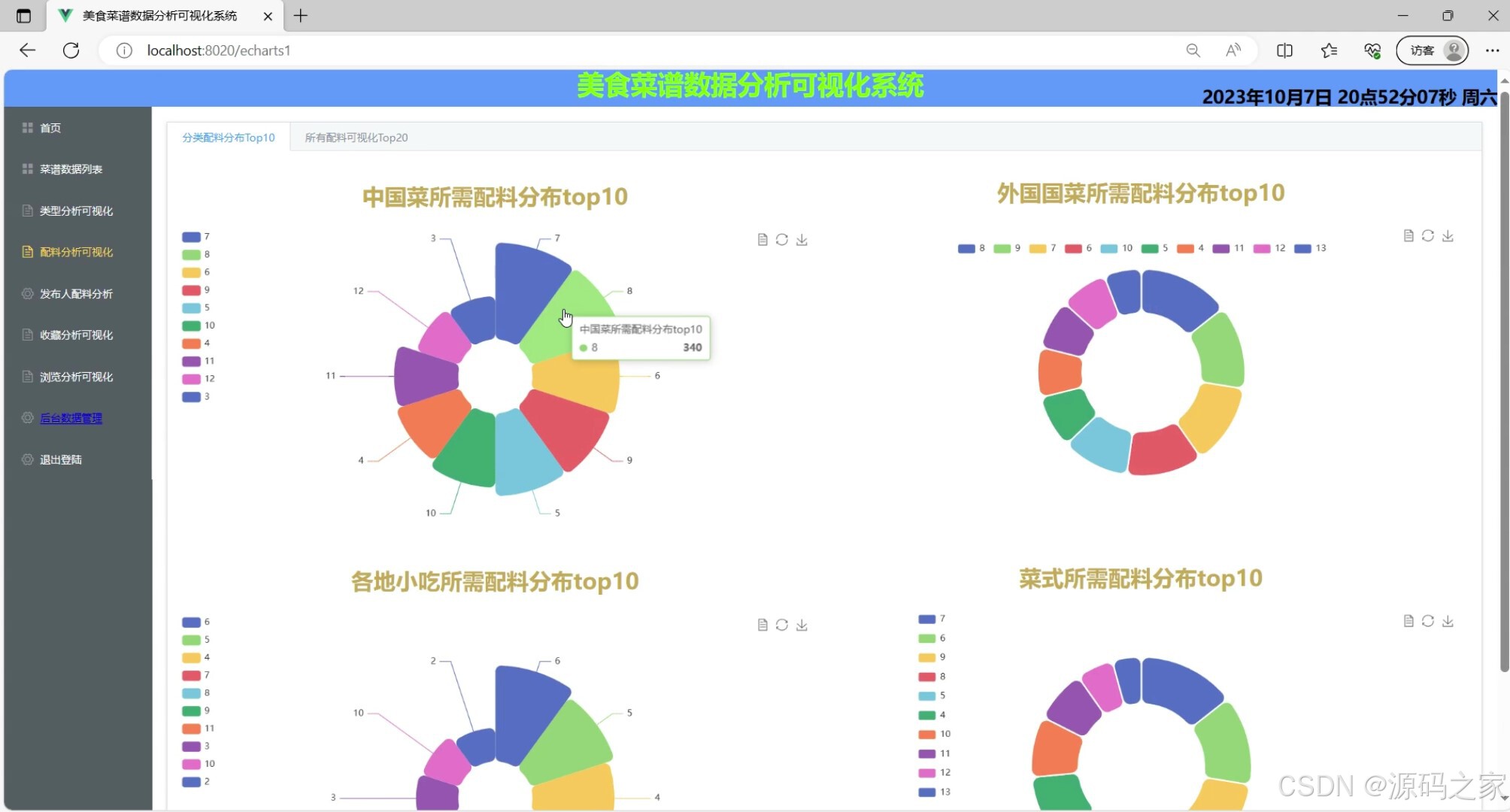Image resolution: width=1510 pixels, height=812 pixels.
Task: Download 外国国菜所需配料 chart as image
Action: pos(1448,235)
